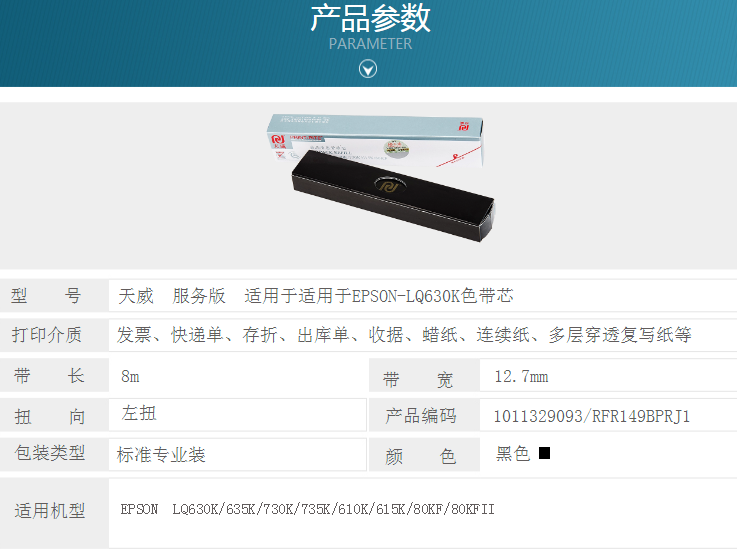Select the EPSON LQ630K compatible models text
Viewport: 737px width, 551px height.
[x=307, y=509]
